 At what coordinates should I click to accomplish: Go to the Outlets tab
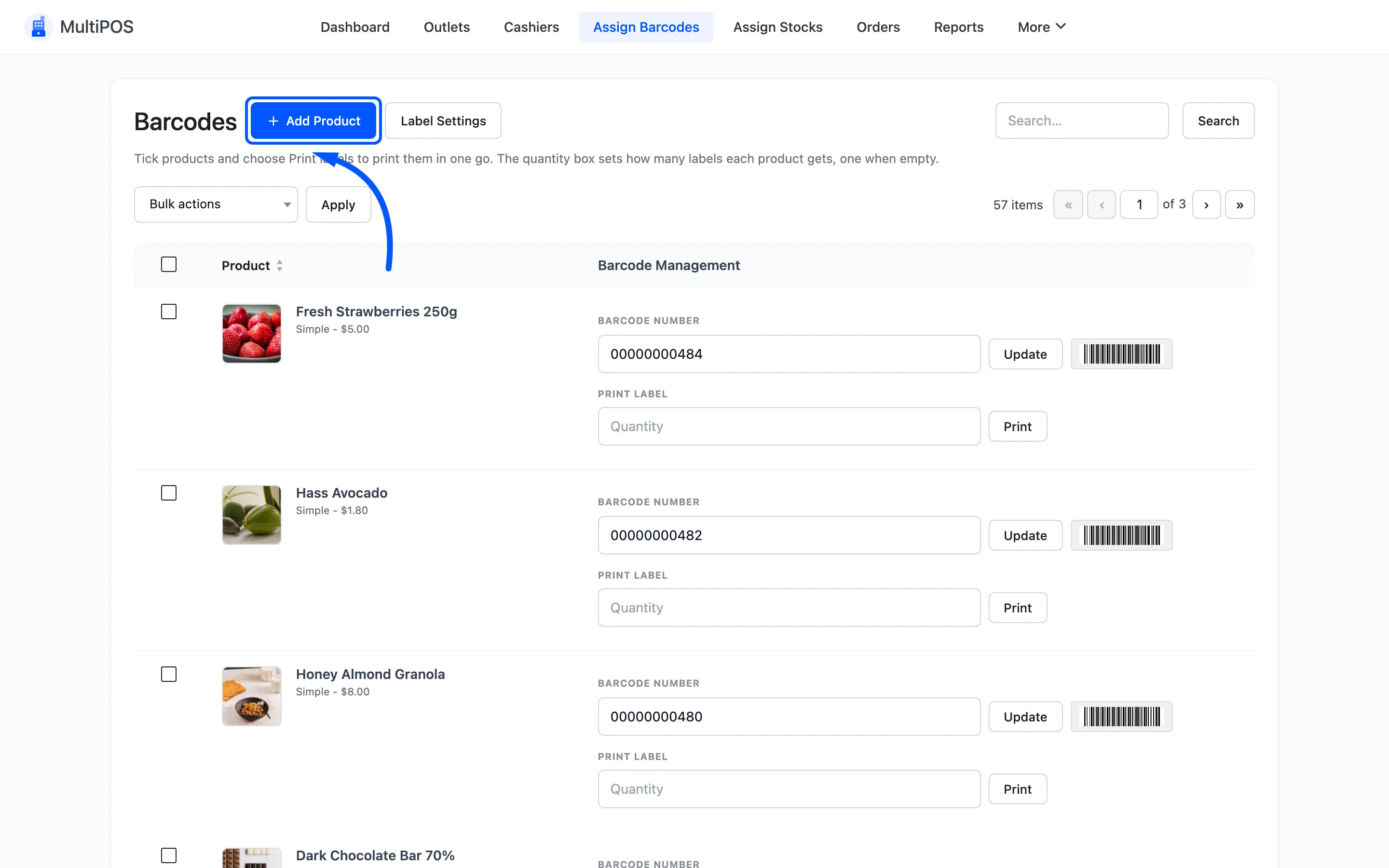[x=447, y=27]
